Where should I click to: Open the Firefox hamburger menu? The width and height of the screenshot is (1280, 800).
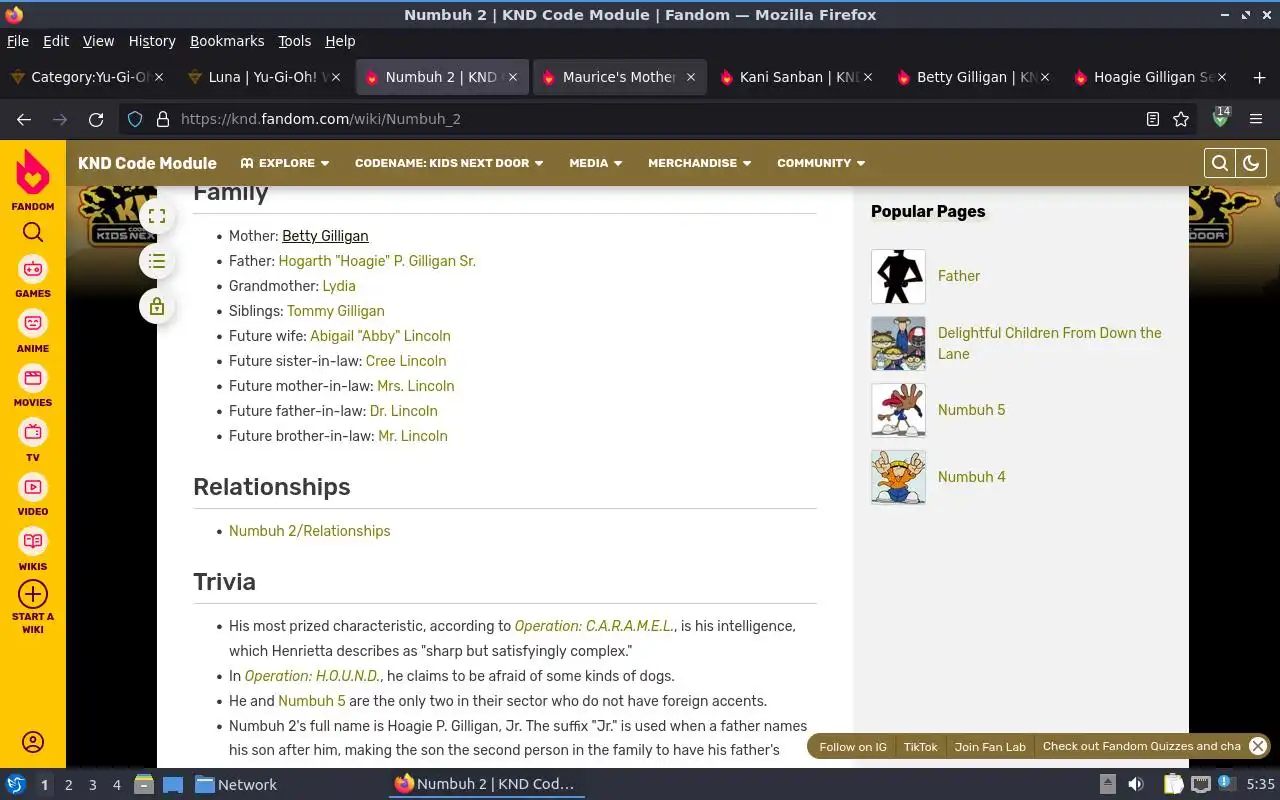click(1256, 119)
